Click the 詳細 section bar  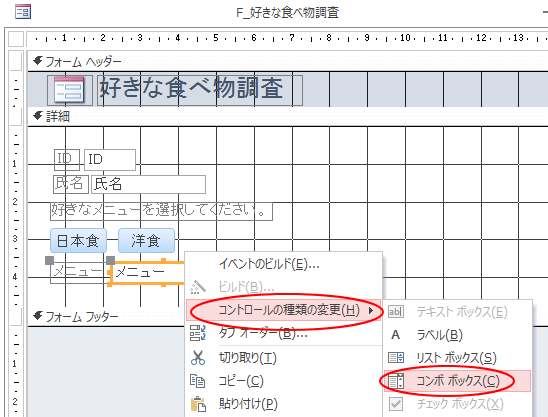coord(287,116)
